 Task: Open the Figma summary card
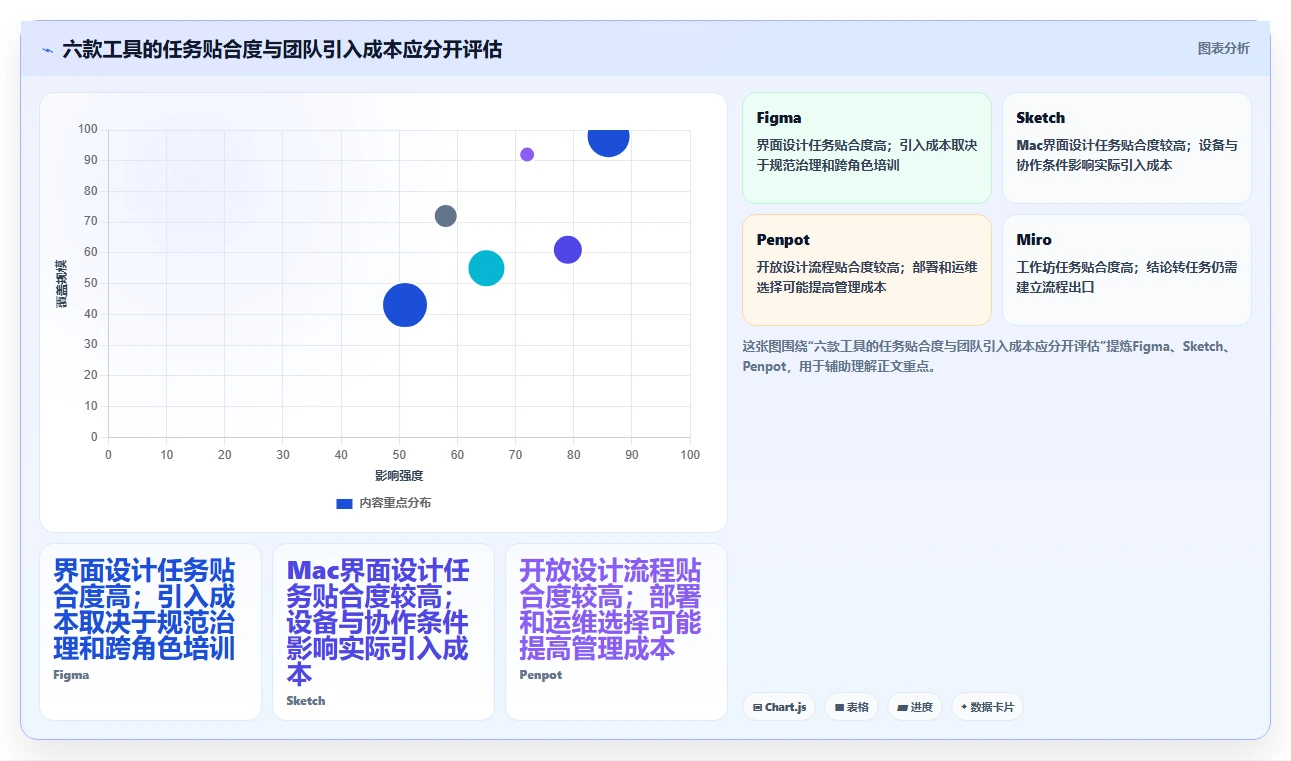pos(867,148)
